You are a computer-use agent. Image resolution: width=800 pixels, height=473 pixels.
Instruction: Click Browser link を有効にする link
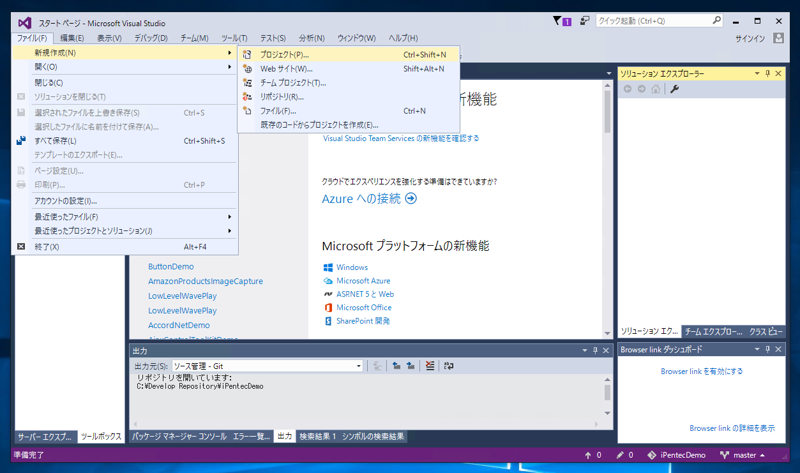[x=702, y=371]
